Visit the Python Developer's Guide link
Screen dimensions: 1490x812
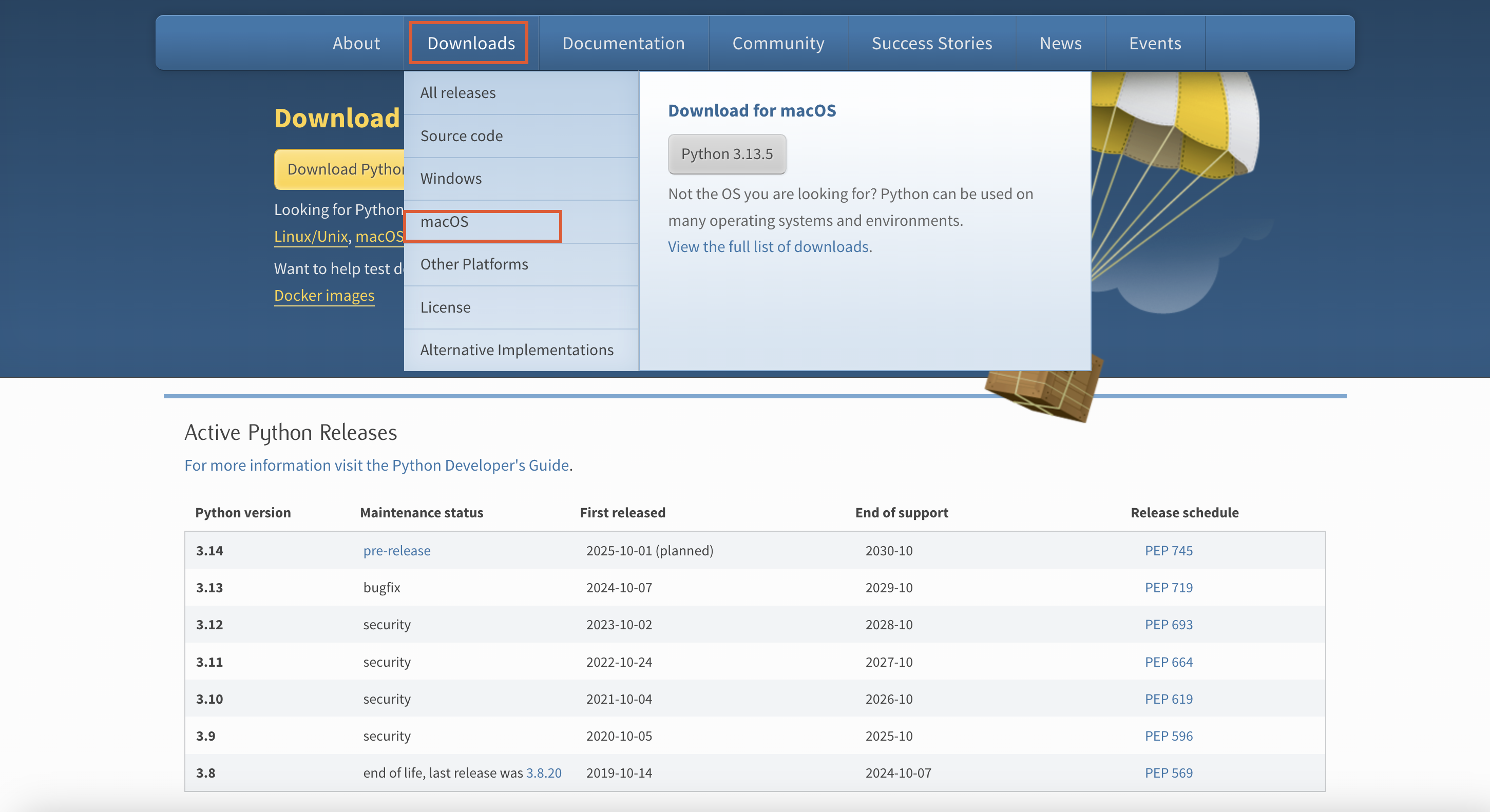tap(377, 465)
